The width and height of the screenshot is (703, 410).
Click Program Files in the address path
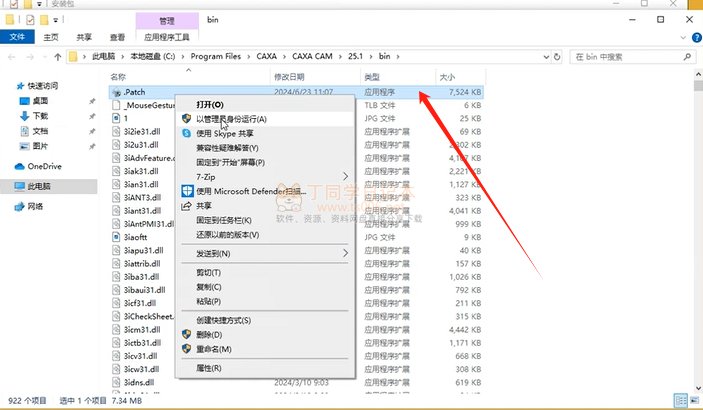tap(216, 57)
